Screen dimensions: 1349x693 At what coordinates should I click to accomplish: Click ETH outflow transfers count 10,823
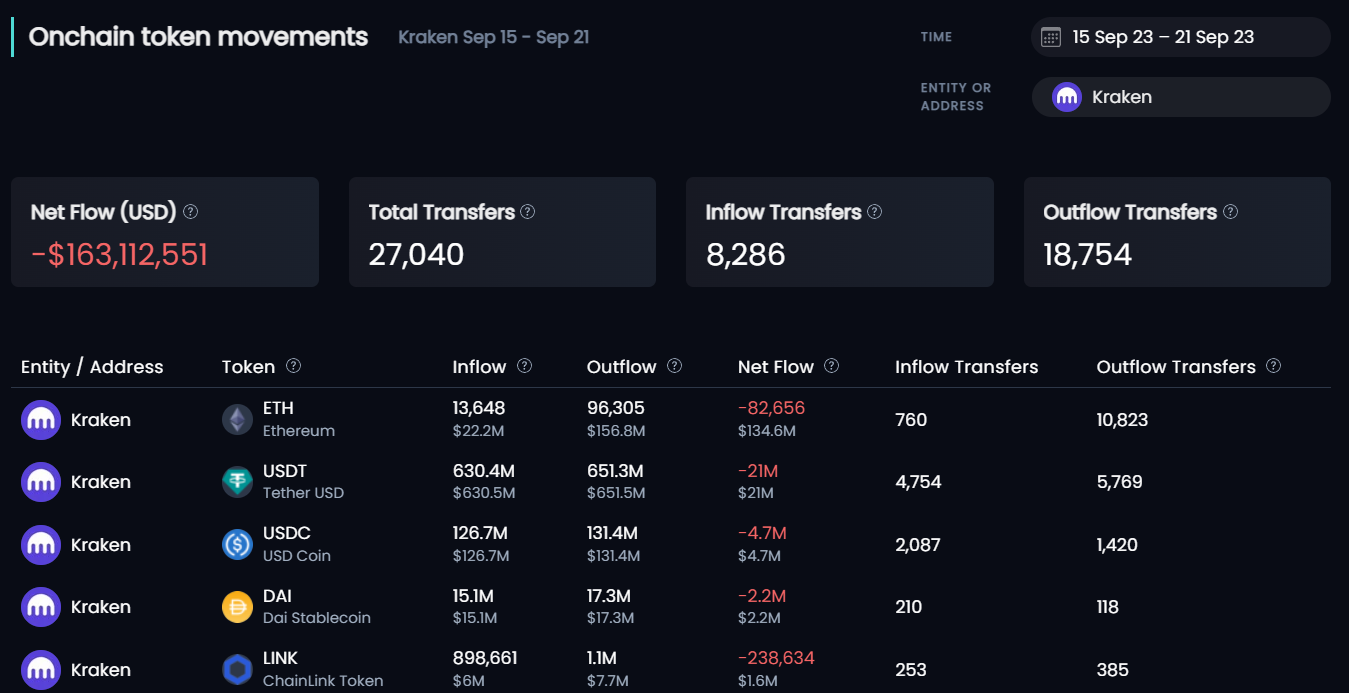click(x=1122, y=420)
